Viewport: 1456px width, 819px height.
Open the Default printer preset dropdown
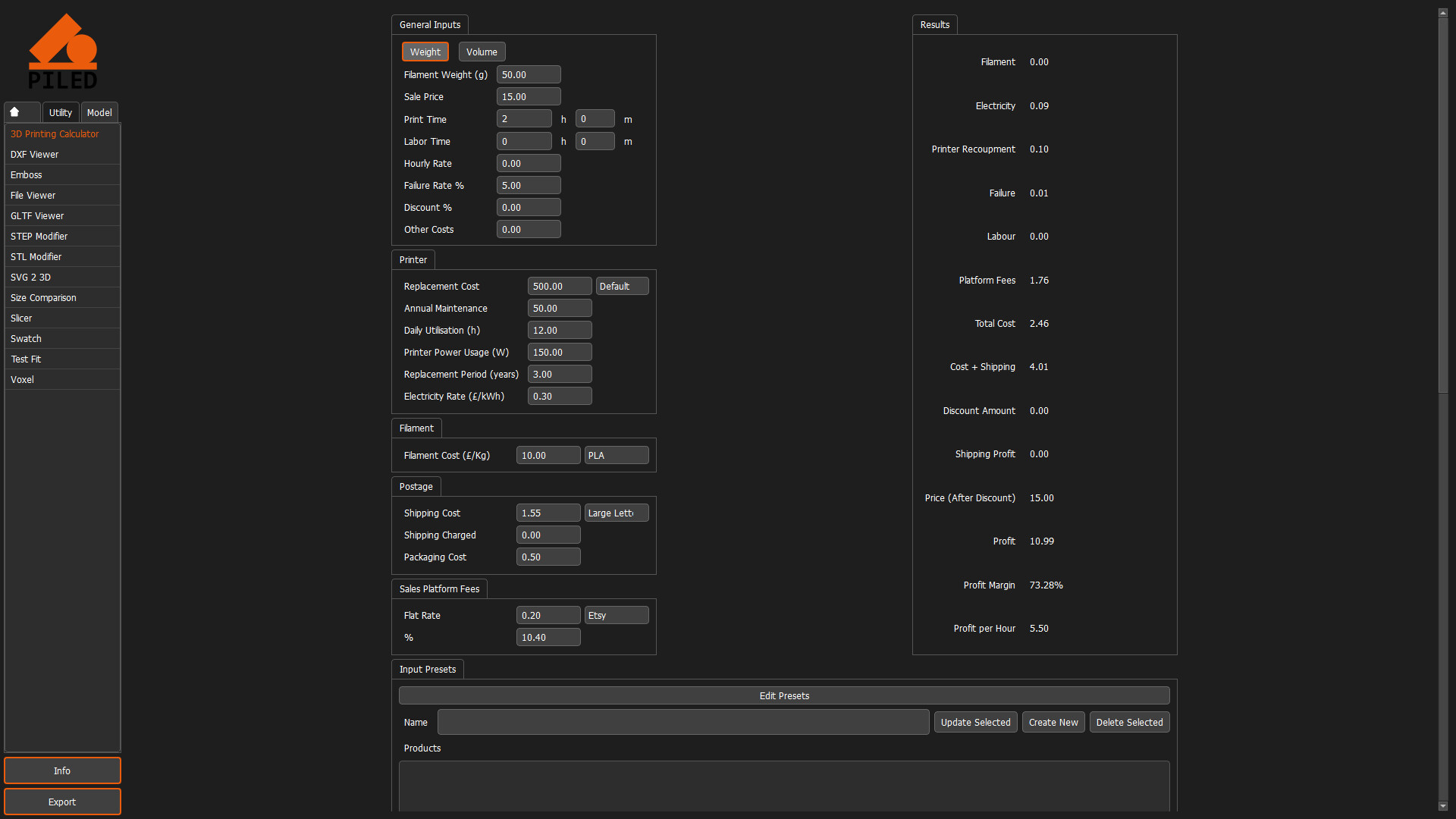tap(622, 286)
